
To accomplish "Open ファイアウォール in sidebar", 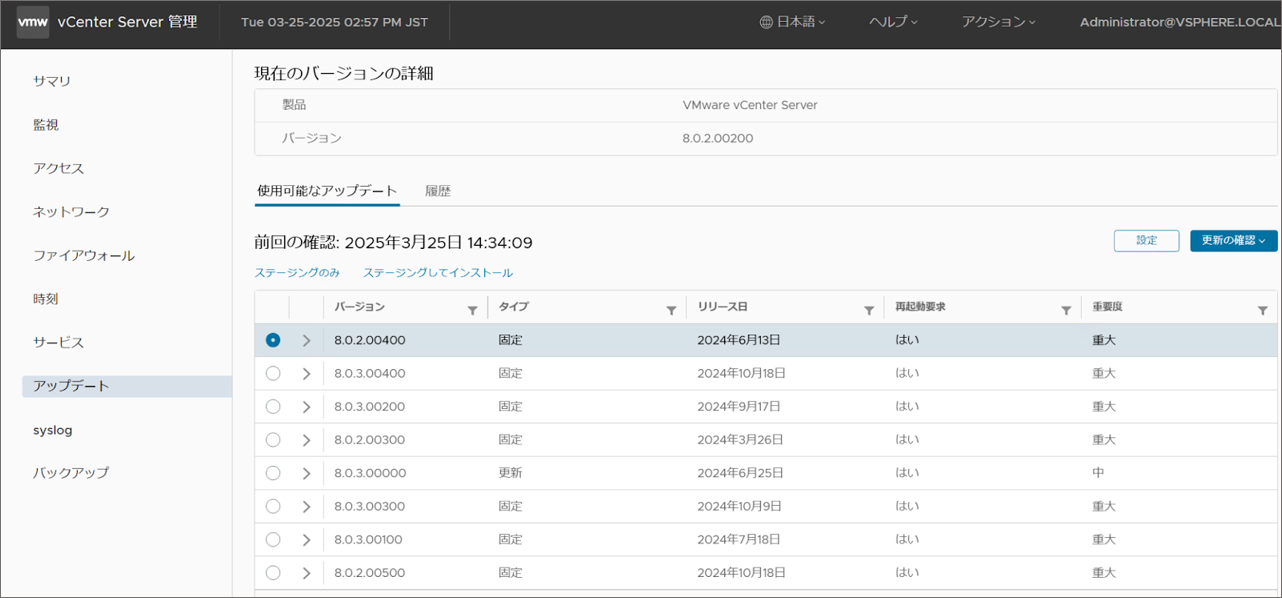I will (x=83, y=255).
